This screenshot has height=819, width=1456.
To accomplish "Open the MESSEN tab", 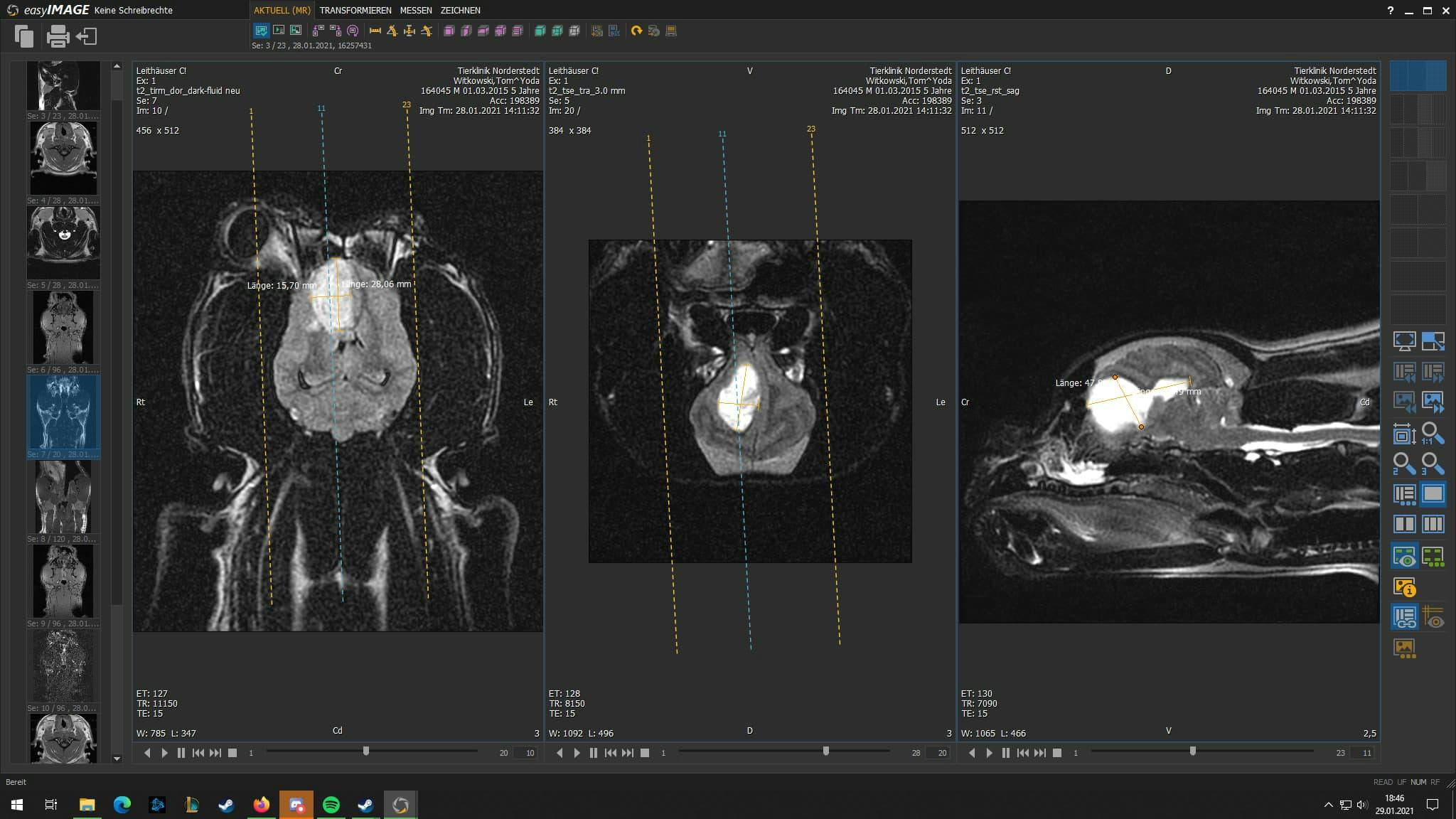I will tap(415, 10).
